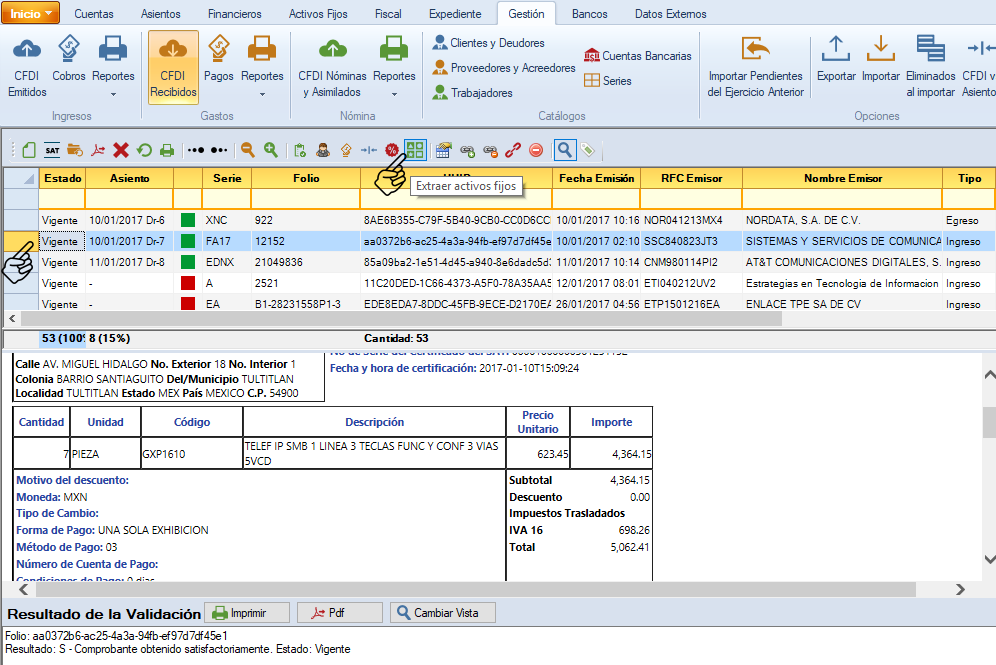Open the Bancos tab

(x=589, y=14)
